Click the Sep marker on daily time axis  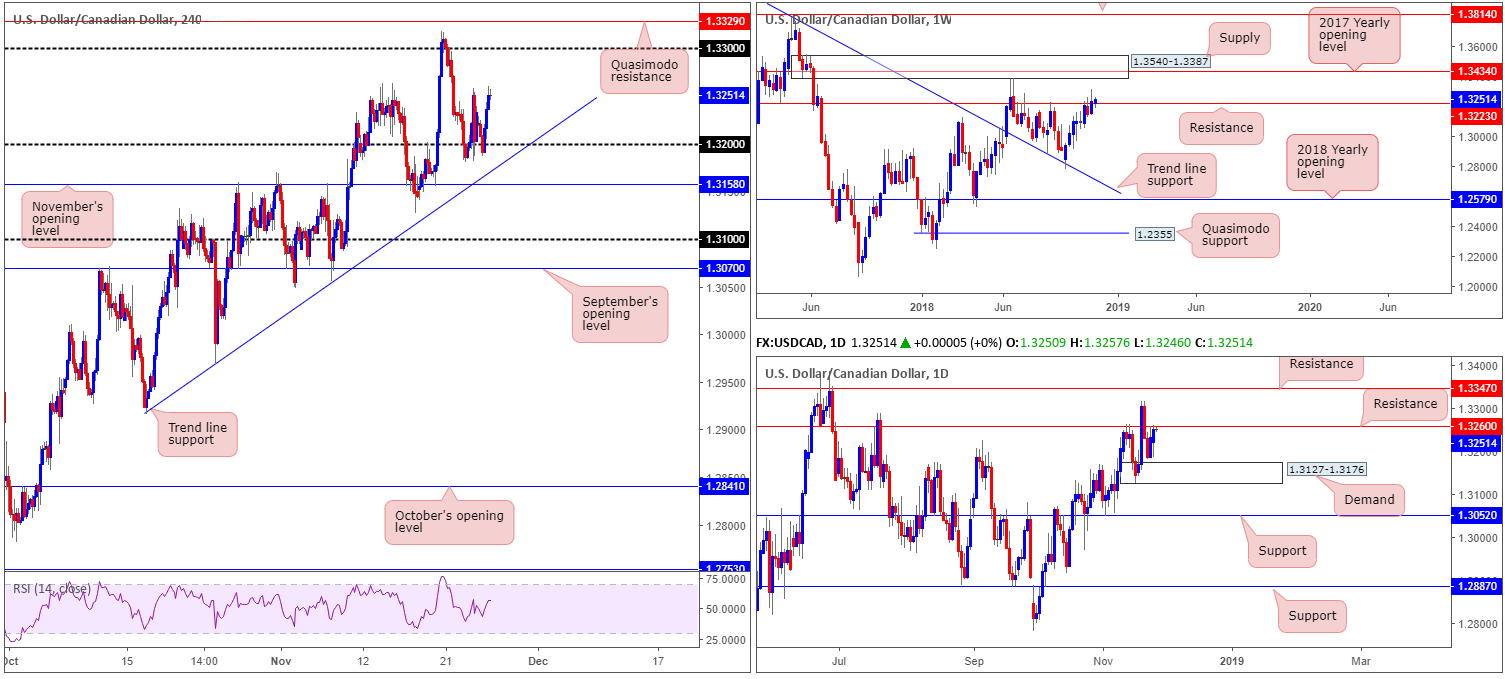click(x=975, y=661)
